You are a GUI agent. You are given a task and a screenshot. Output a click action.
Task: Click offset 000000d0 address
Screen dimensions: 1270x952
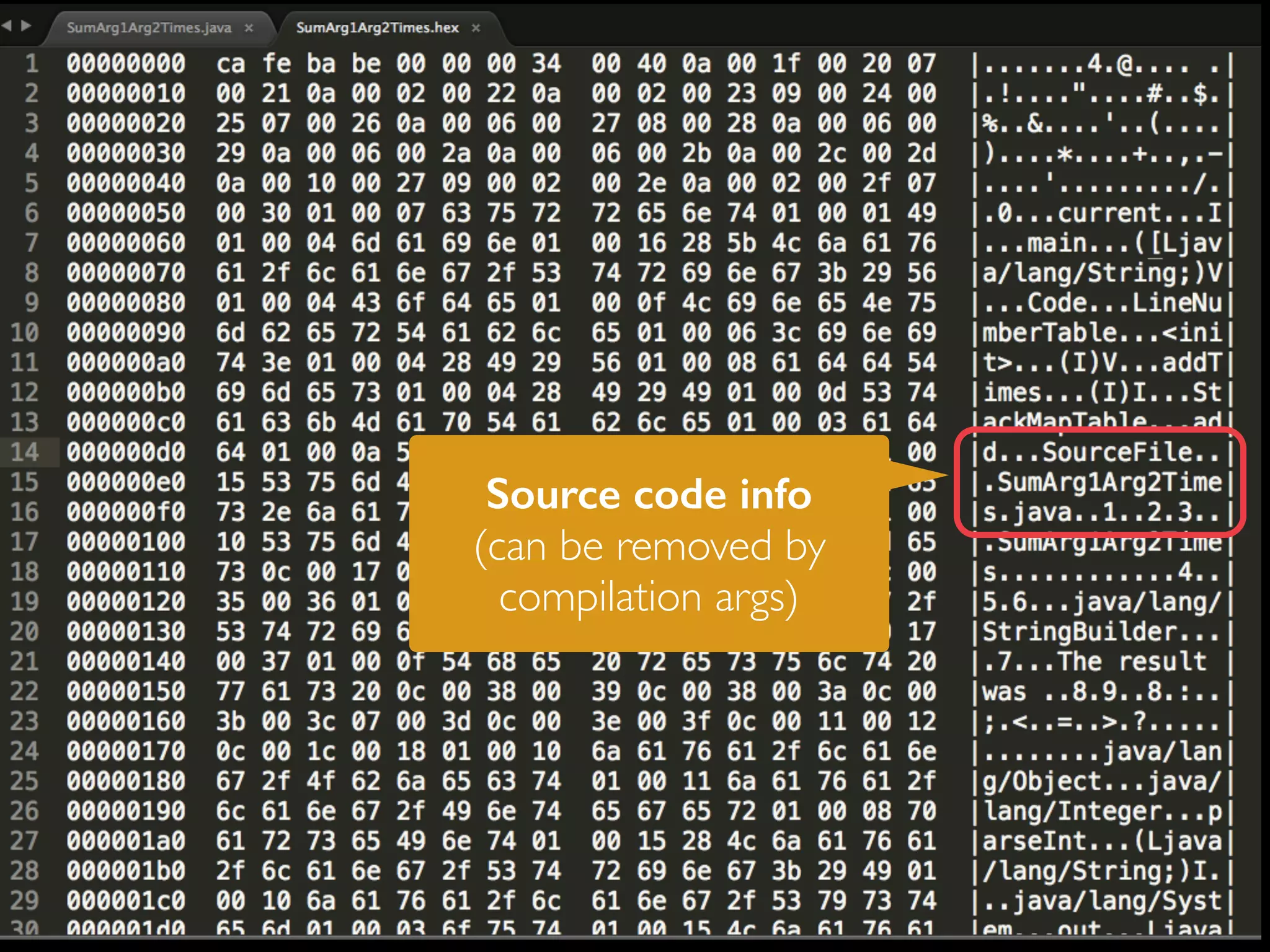coord(126,452)
